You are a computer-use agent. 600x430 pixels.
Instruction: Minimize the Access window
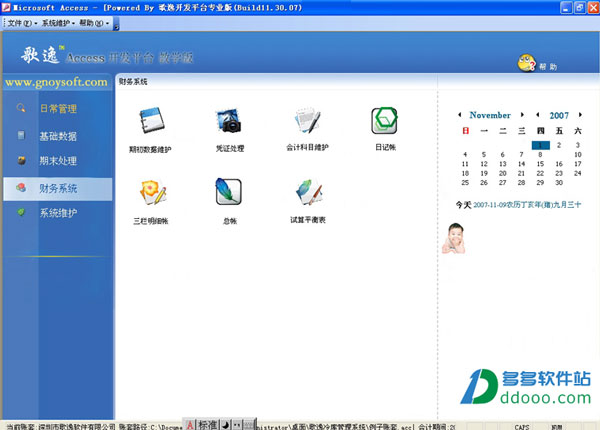(566, 8)
